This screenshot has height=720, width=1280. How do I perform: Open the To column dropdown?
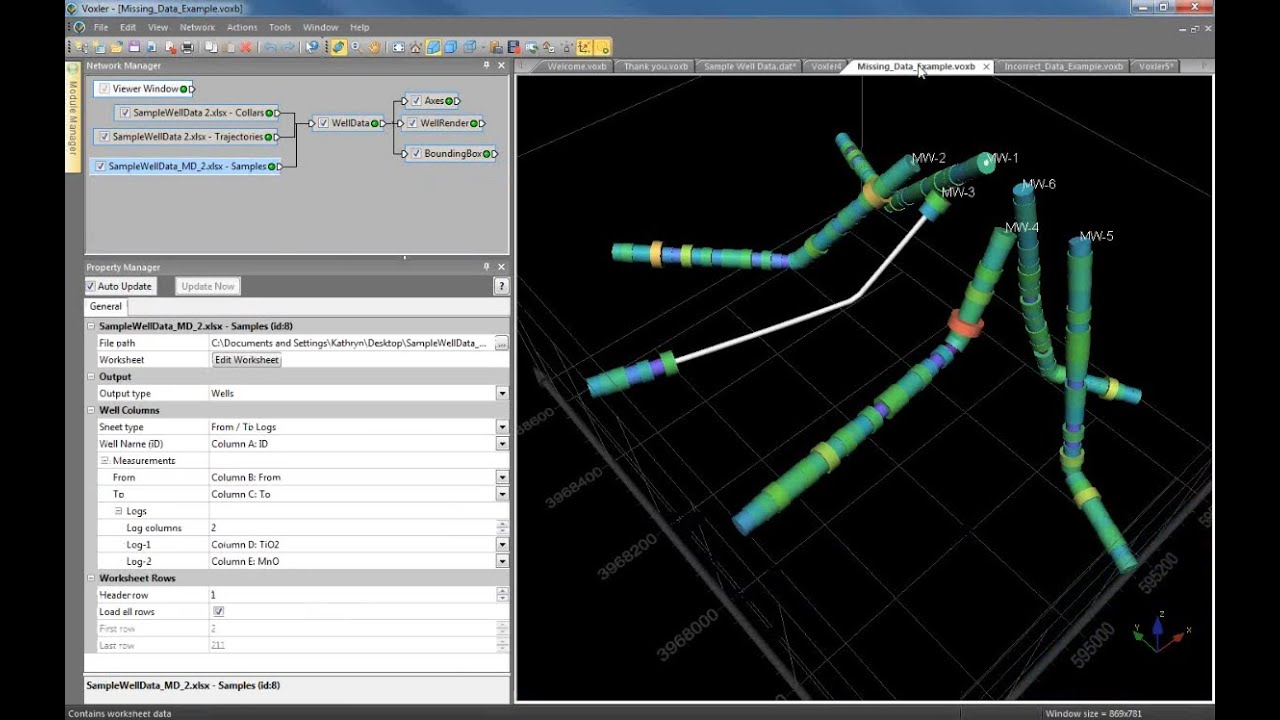[502, 494]
